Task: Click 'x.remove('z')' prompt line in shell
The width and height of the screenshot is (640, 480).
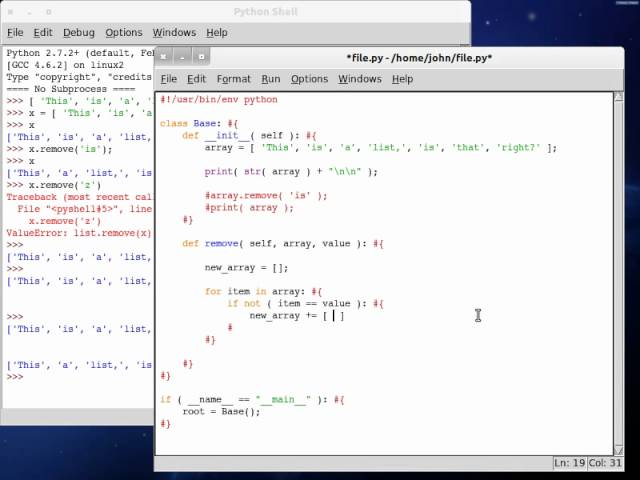Action: (x=53, y=185)
